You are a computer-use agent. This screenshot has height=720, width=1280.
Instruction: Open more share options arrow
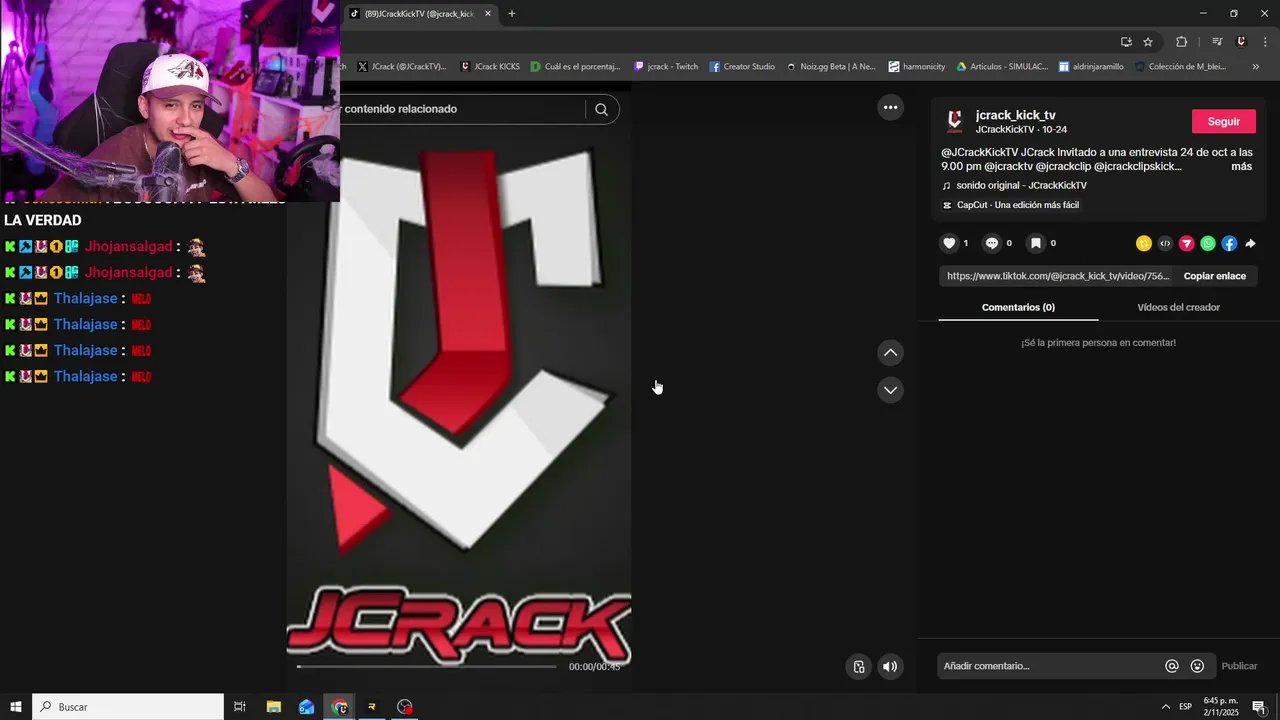[1250, 243]
